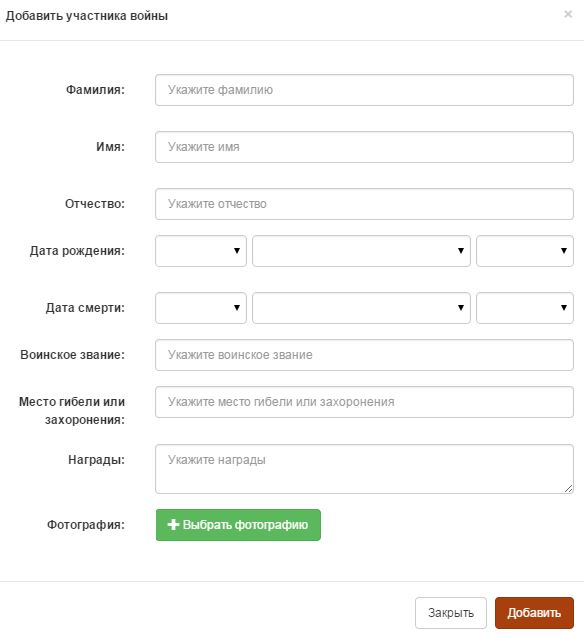Screen dimensions: 584x638
Task: Click the Воинское звание field
Action: click(364, 355)
